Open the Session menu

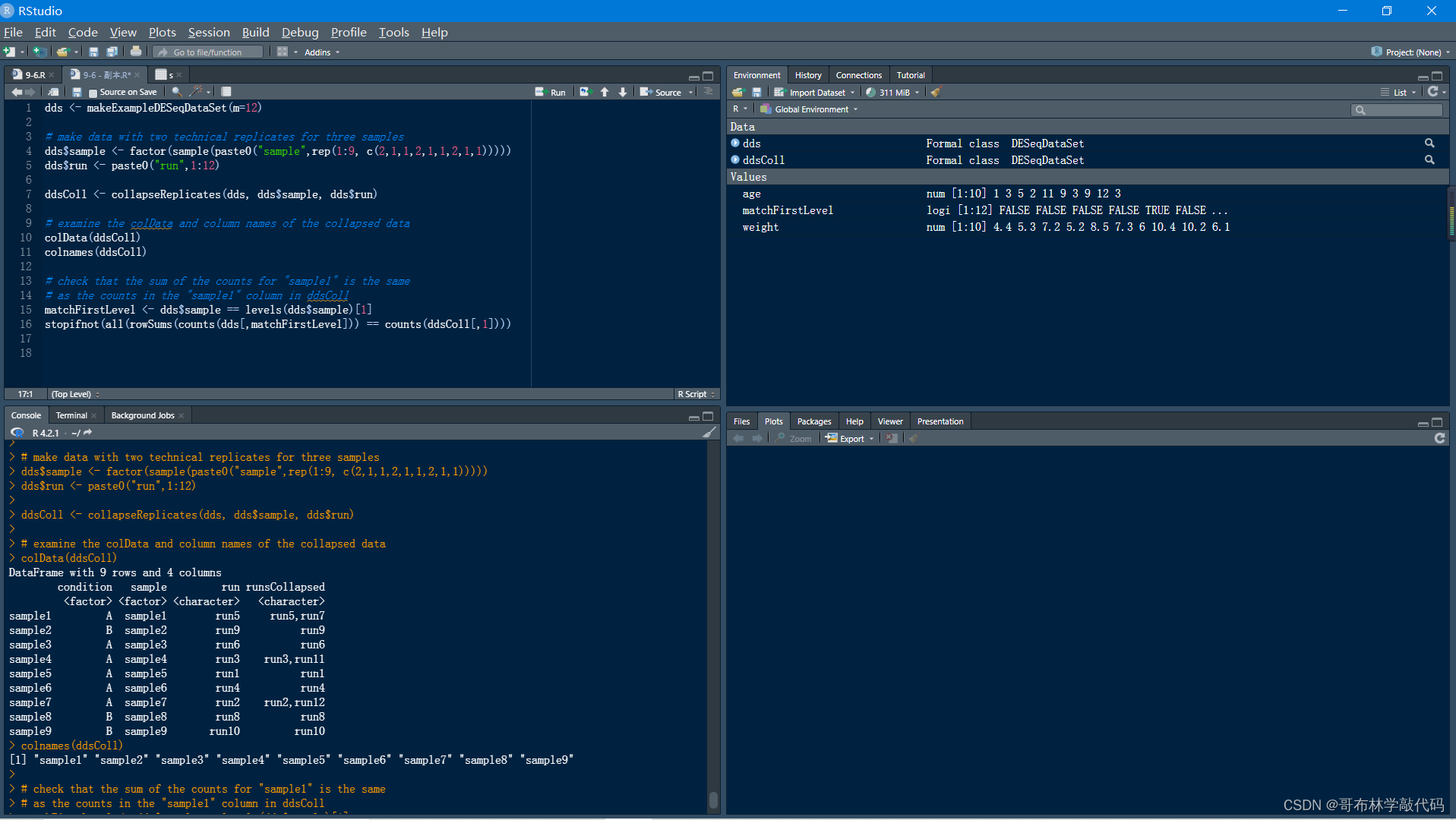tap(209, 32)
